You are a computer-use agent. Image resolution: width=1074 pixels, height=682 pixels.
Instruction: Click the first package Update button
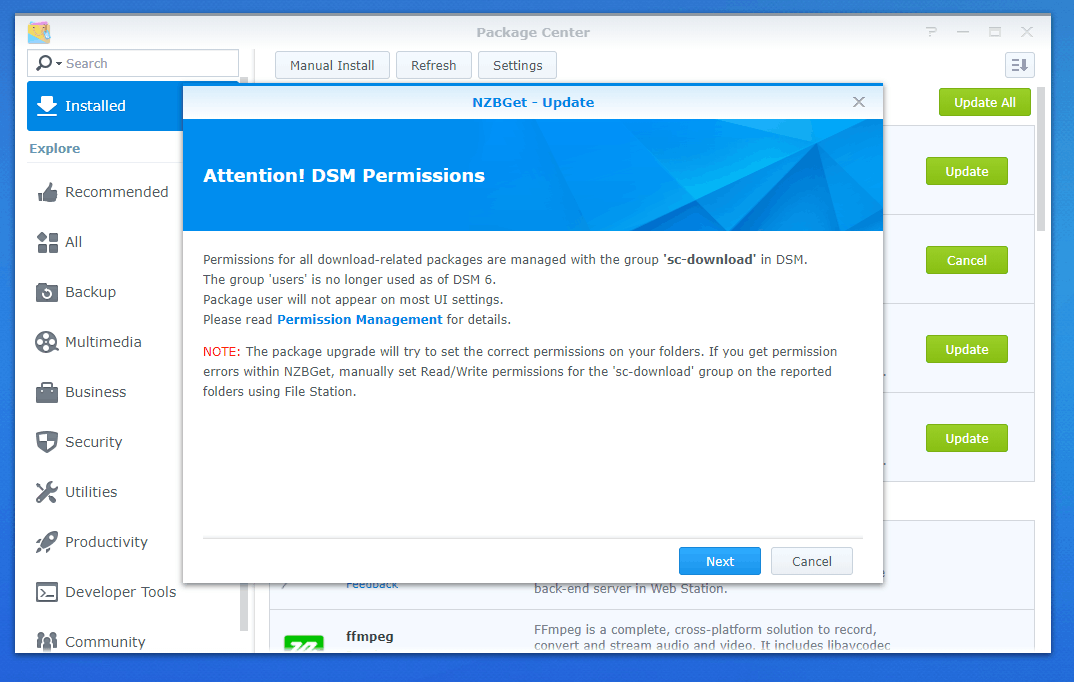(x=966, y=171)
